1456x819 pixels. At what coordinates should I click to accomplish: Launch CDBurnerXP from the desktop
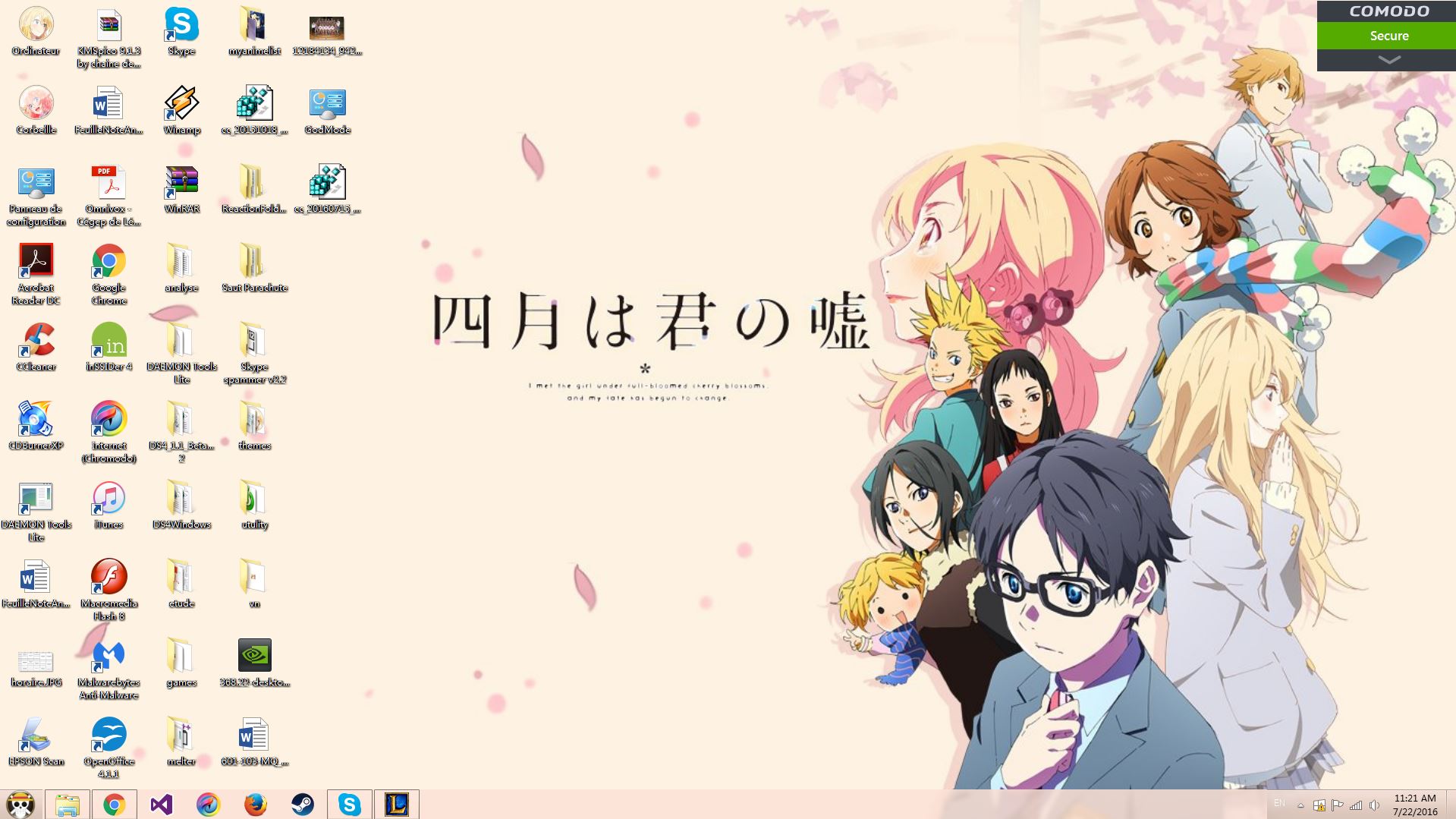point(36,426)
